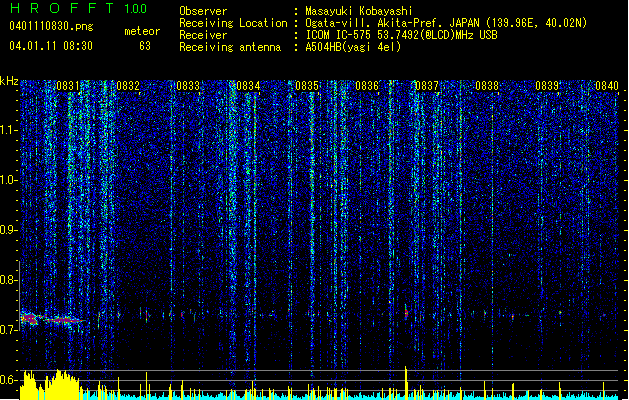Viewport: 629px width, 400px height.
Task: Click observer name Masayuki Kobayashi
Action: 359,11
